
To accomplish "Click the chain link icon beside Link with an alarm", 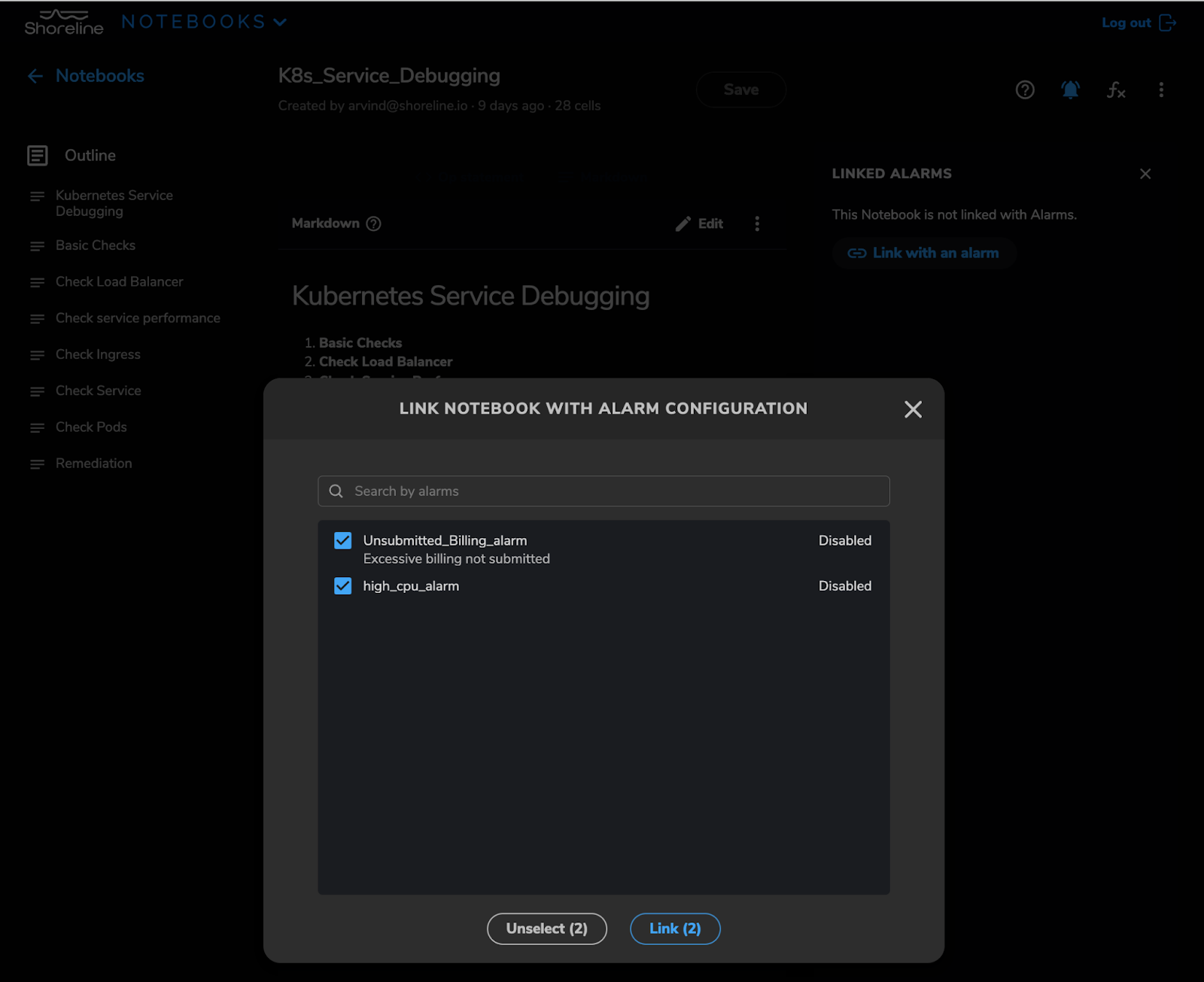I will 856,253.
